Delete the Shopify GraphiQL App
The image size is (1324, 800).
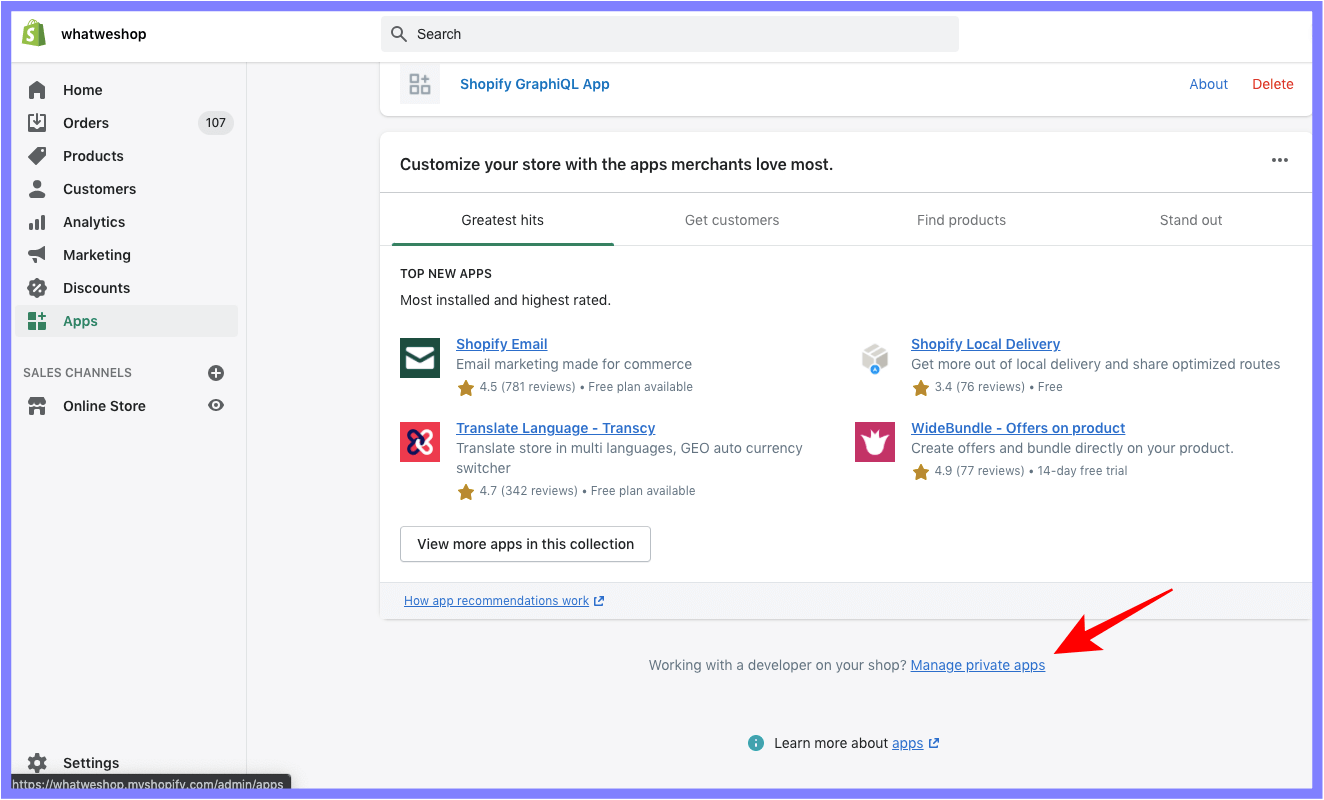1273,84
